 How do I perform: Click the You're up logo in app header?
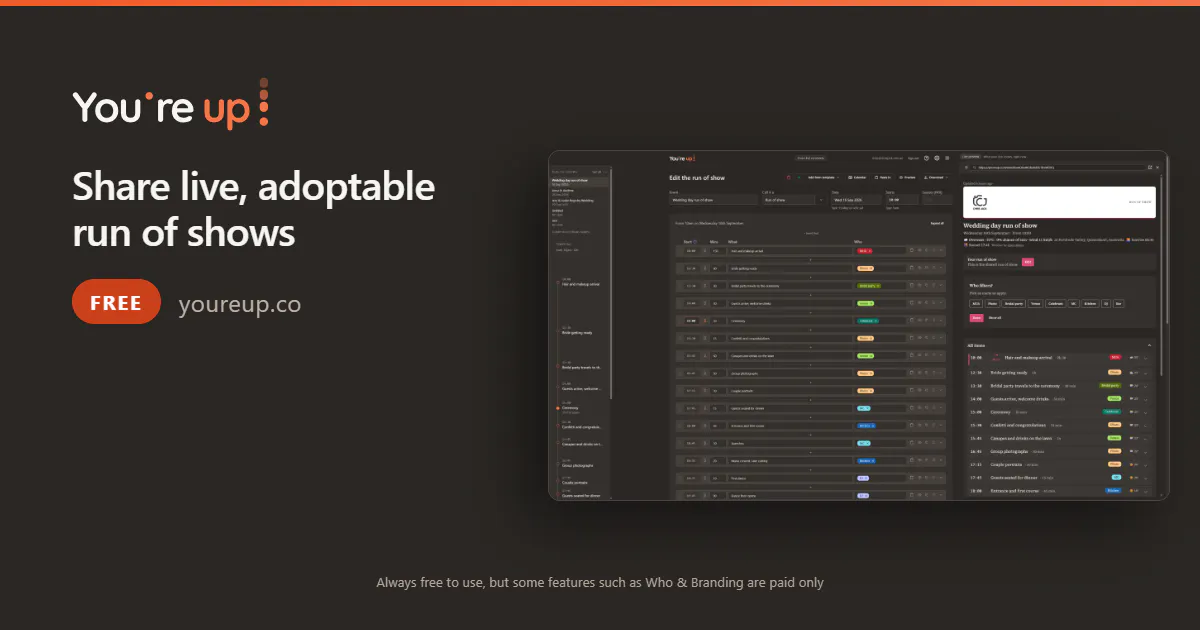point(682,158)
